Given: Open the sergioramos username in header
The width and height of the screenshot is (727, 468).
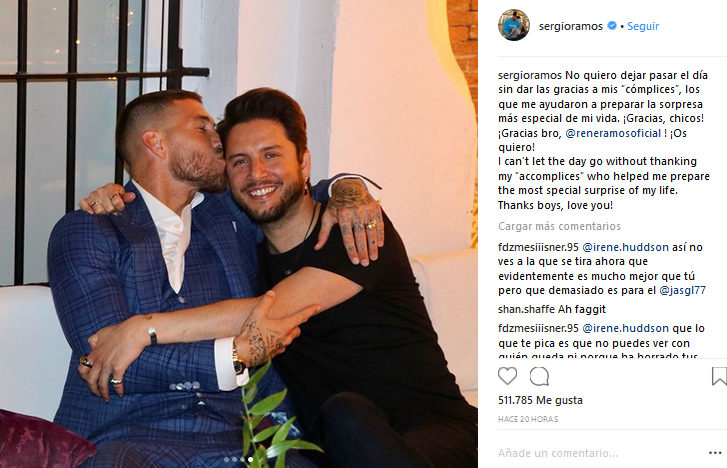Looking at the screenshot, I should [571, 26].
